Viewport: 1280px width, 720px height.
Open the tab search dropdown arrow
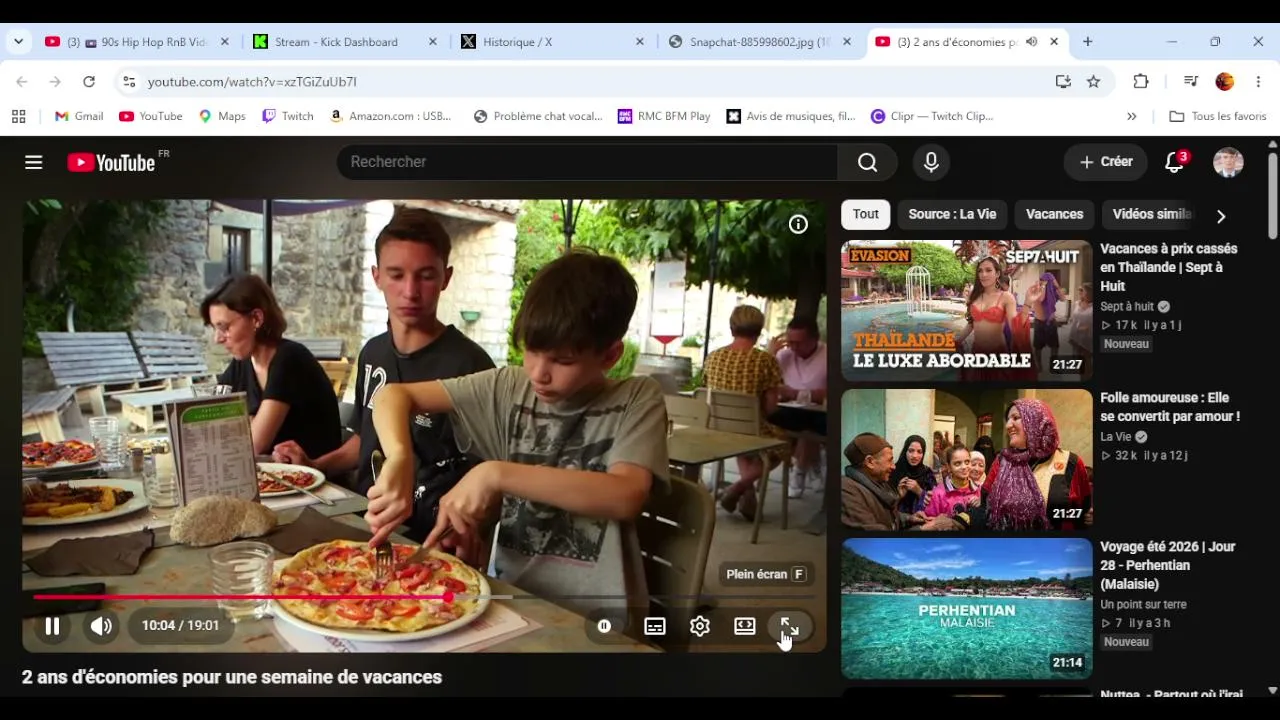click(18, 42)
